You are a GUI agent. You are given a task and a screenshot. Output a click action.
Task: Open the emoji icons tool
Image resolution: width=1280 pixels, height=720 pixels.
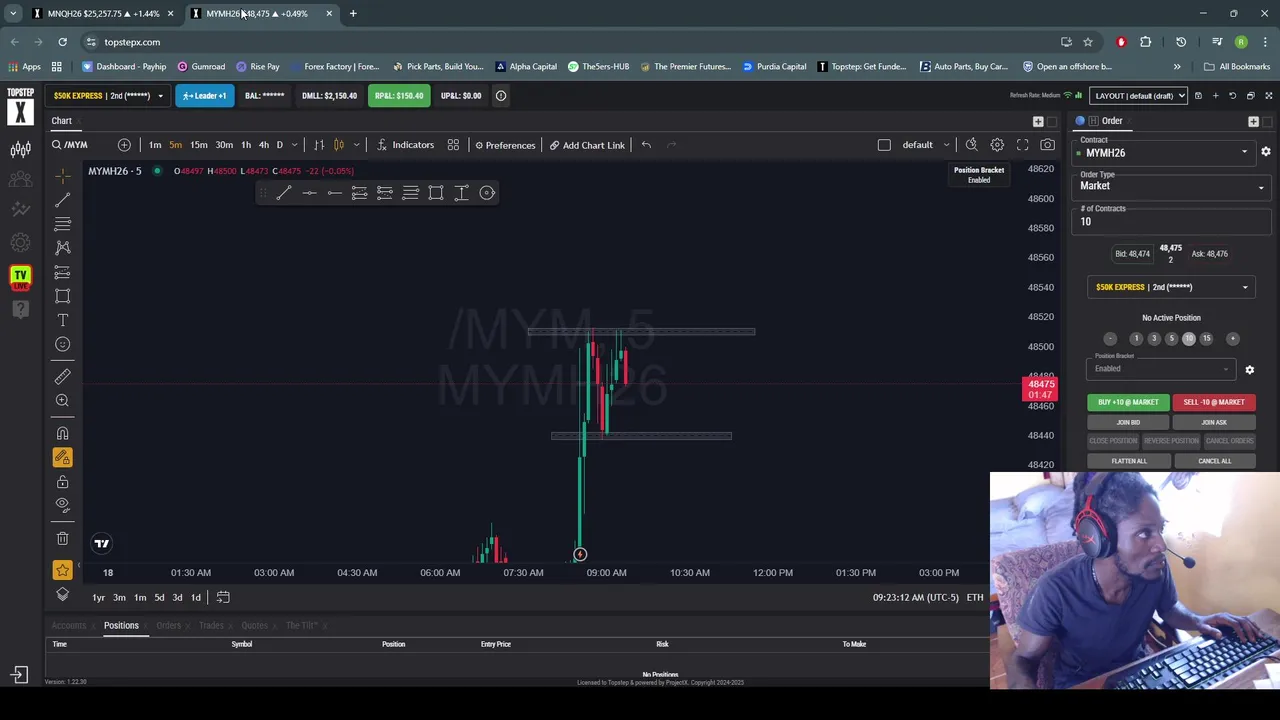coord(62,344)
